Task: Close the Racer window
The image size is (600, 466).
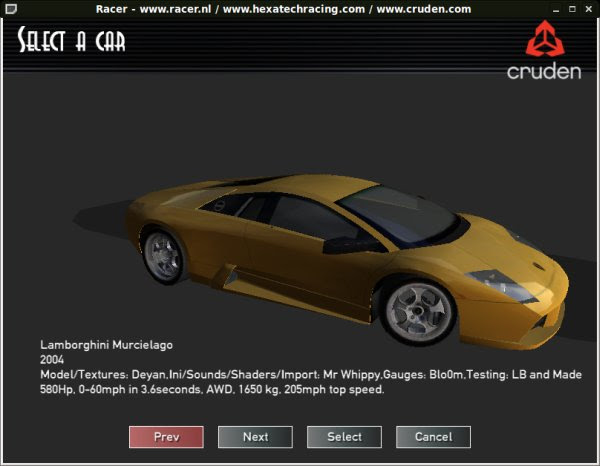Action: click(x=589, y=9)
